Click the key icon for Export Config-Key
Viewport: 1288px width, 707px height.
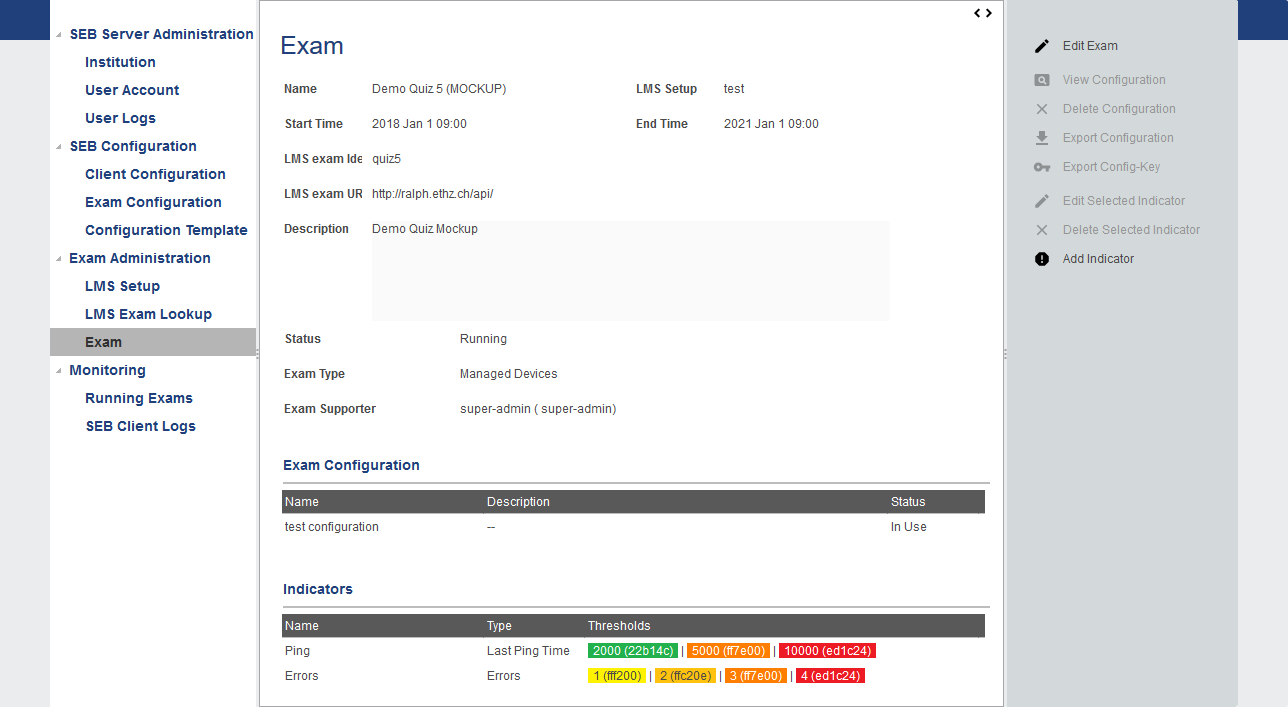tap(1042, 167)
